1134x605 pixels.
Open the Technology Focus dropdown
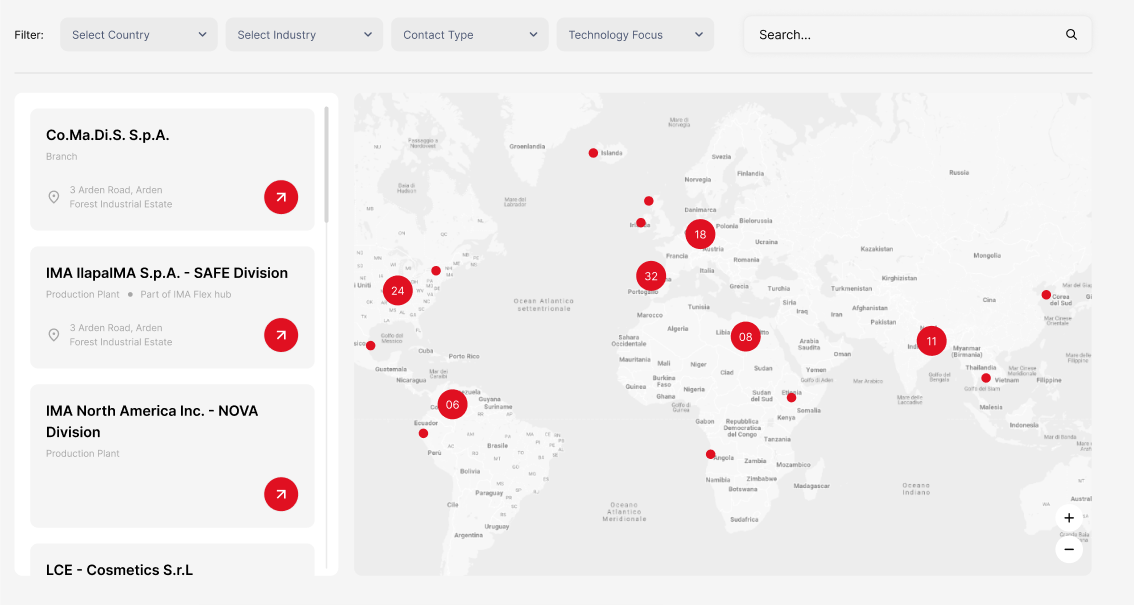635,35
